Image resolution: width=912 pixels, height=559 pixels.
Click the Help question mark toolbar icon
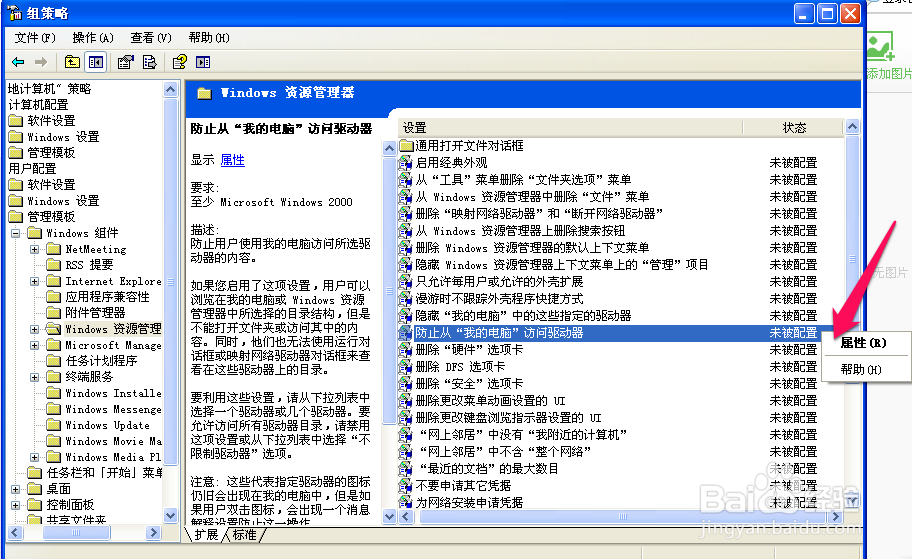coord(180,62)
